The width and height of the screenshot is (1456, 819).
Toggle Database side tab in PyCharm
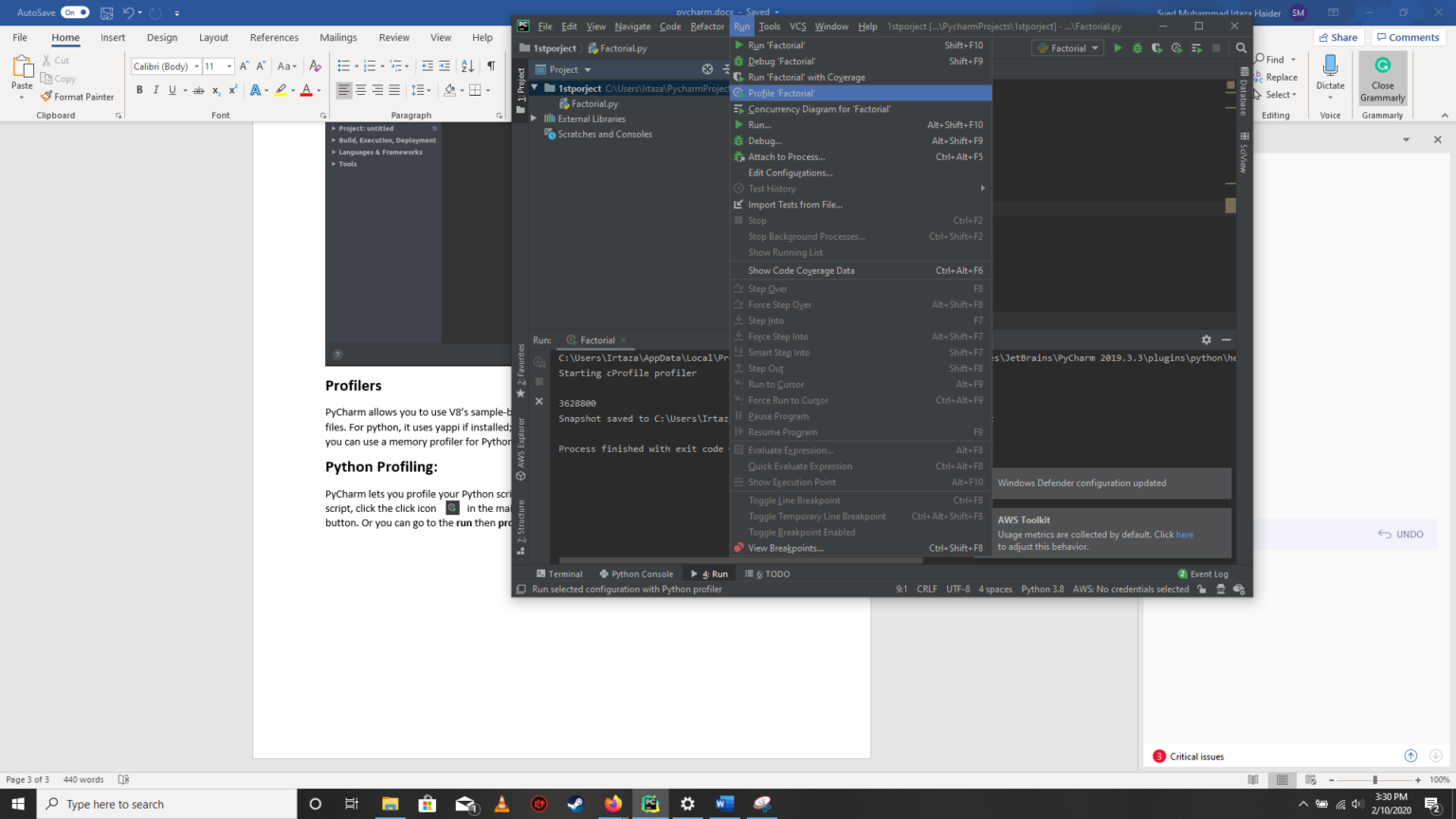(1244, 90)
